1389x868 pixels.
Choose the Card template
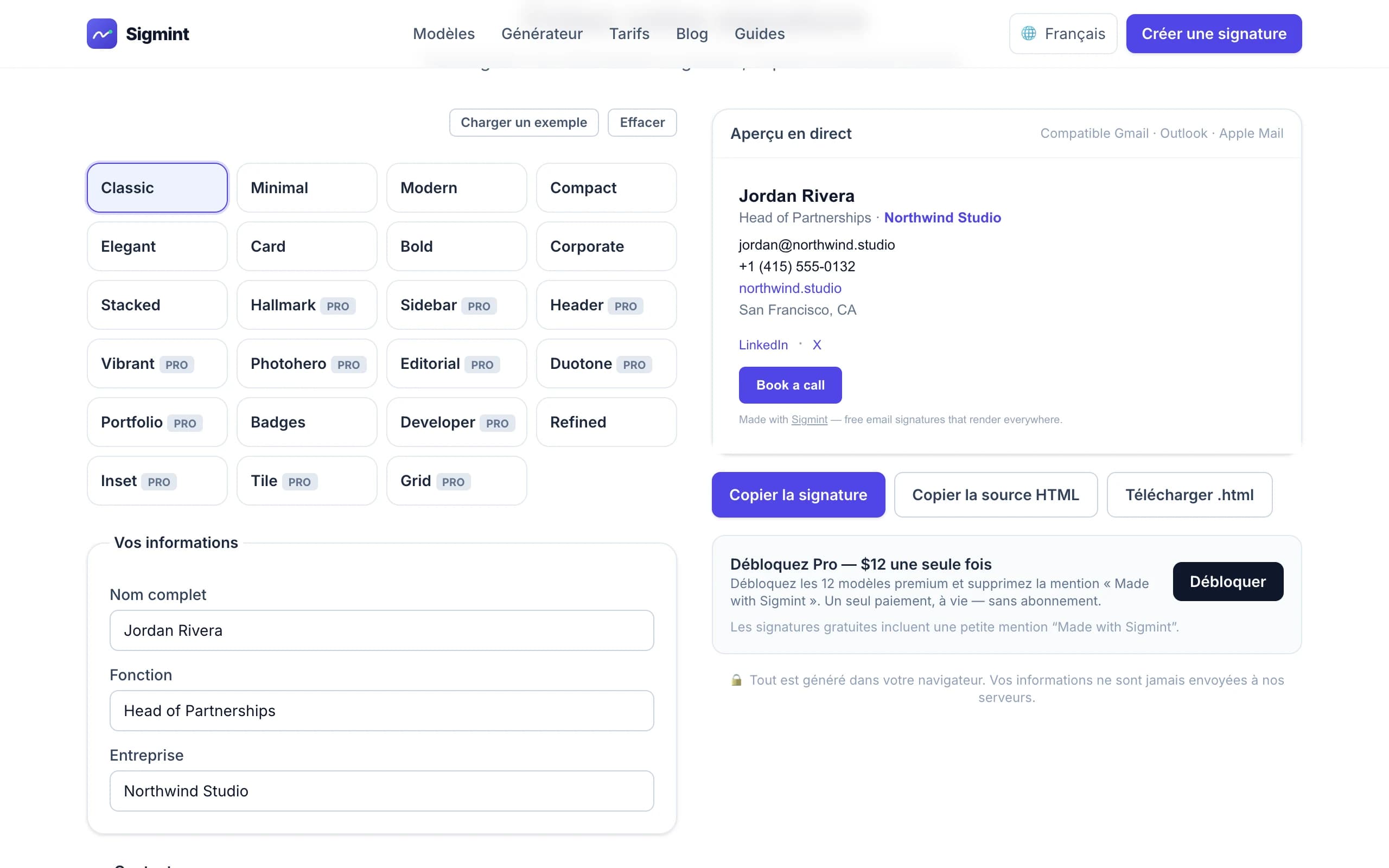click(x=307, y=246)
